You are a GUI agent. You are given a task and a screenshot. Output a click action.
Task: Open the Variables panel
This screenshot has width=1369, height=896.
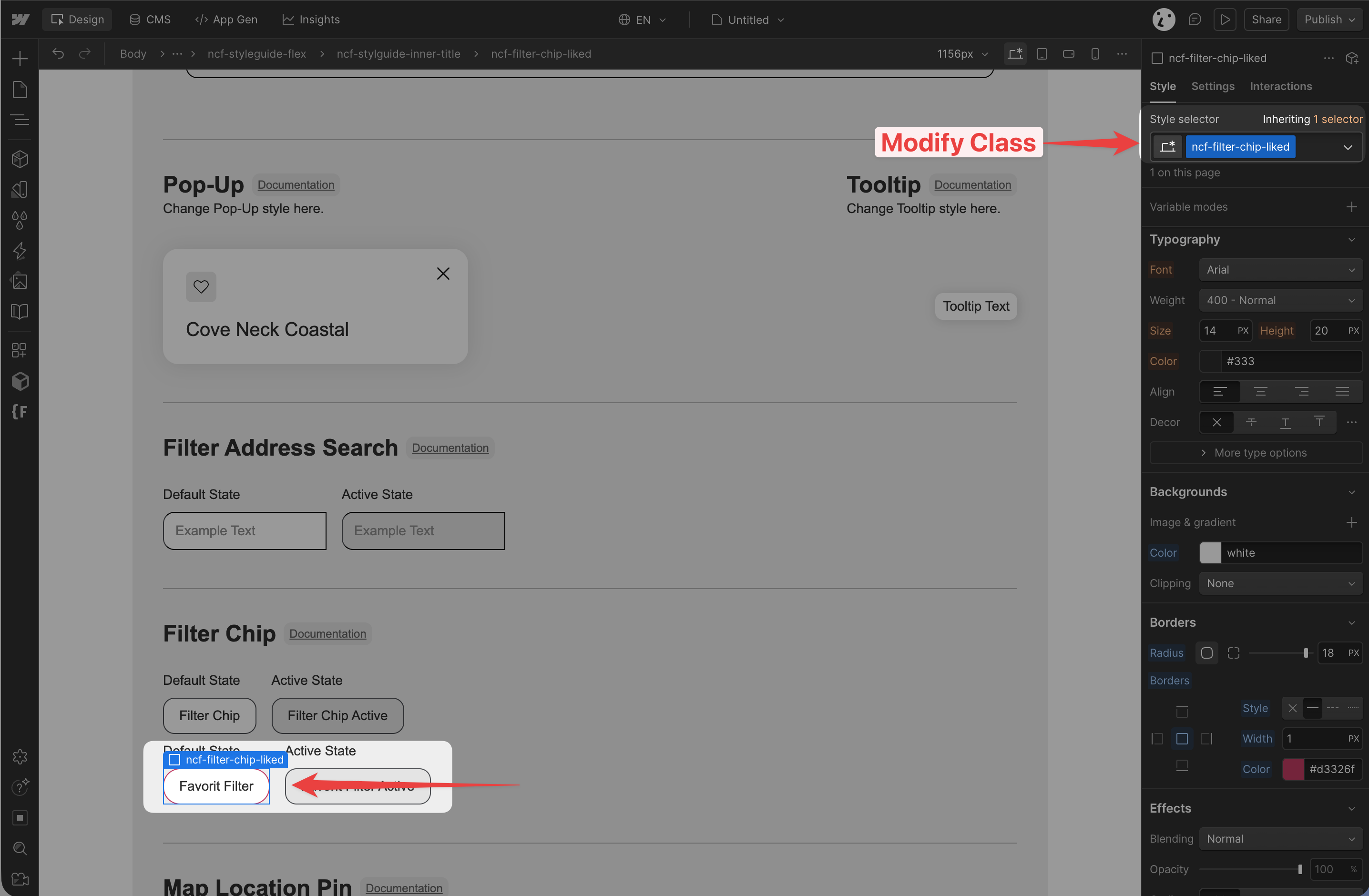coord(20,189)
